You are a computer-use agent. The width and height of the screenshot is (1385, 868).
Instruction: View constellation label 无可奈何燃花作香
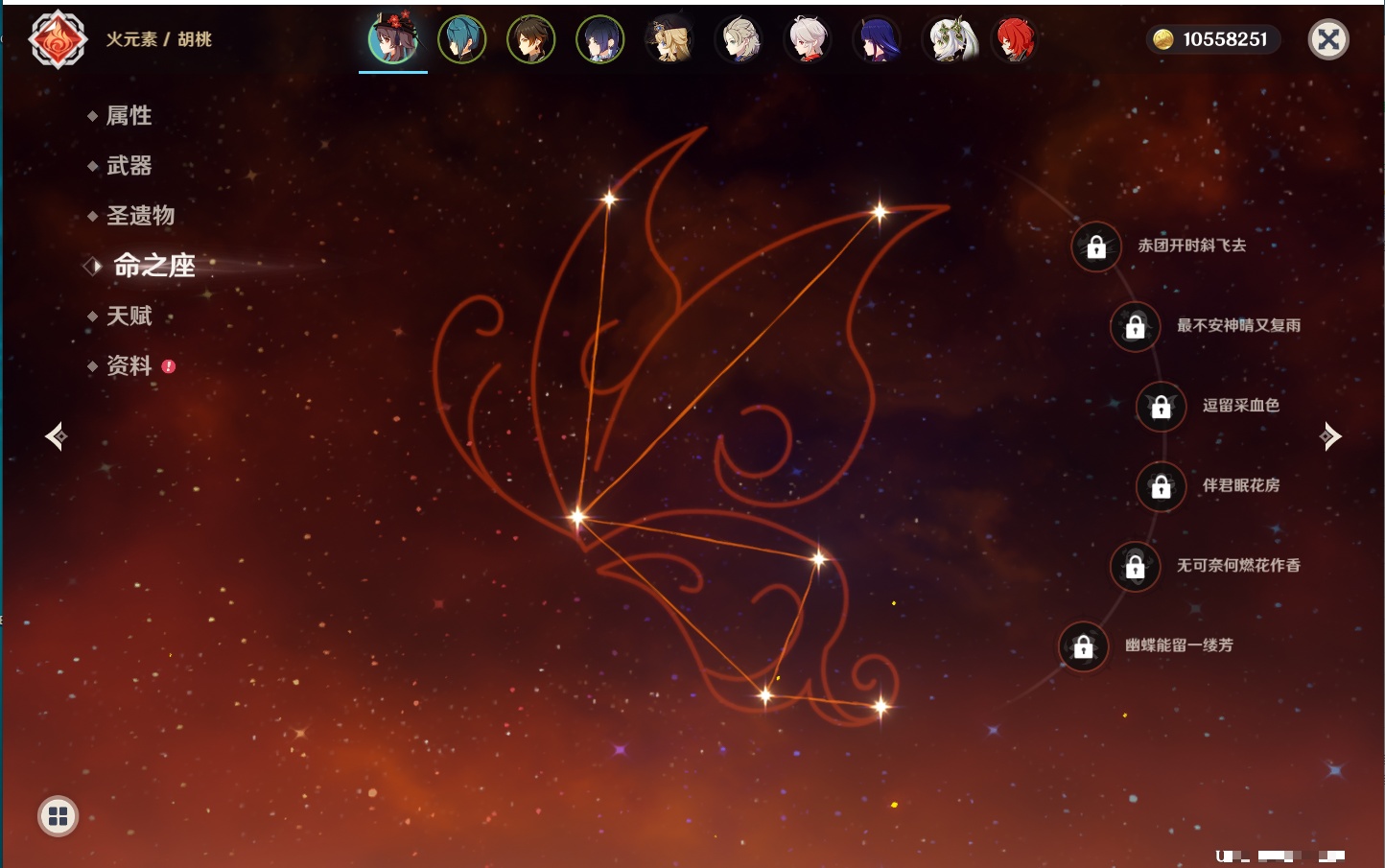tap(1238, 565)
